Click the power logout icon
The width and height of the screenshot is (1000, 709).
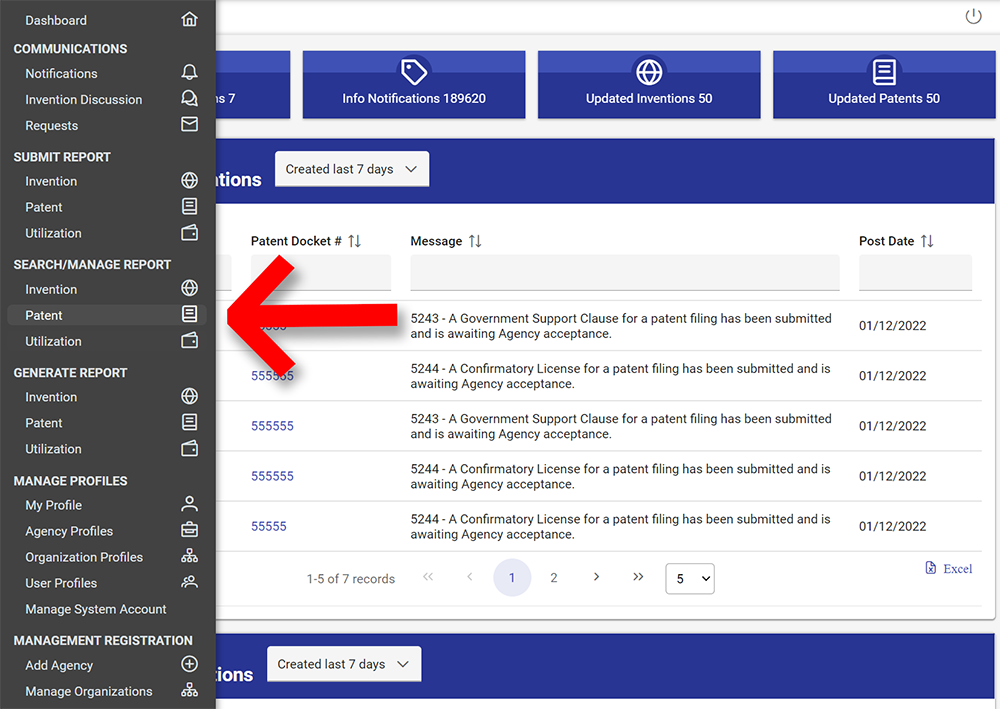(973, 16)
